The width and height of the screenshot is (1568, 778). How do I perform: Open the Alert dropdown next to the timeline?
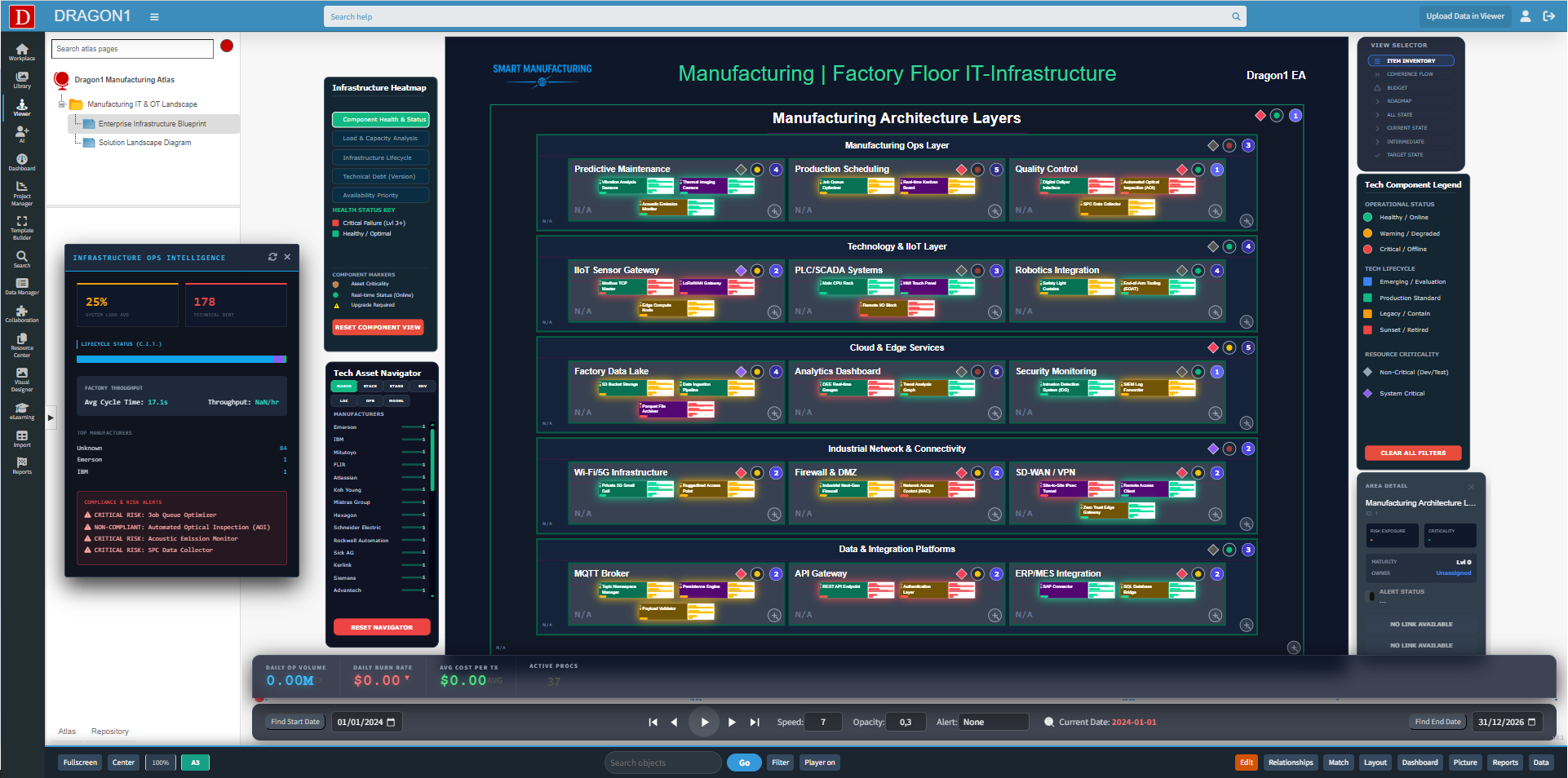coord(994,722)
